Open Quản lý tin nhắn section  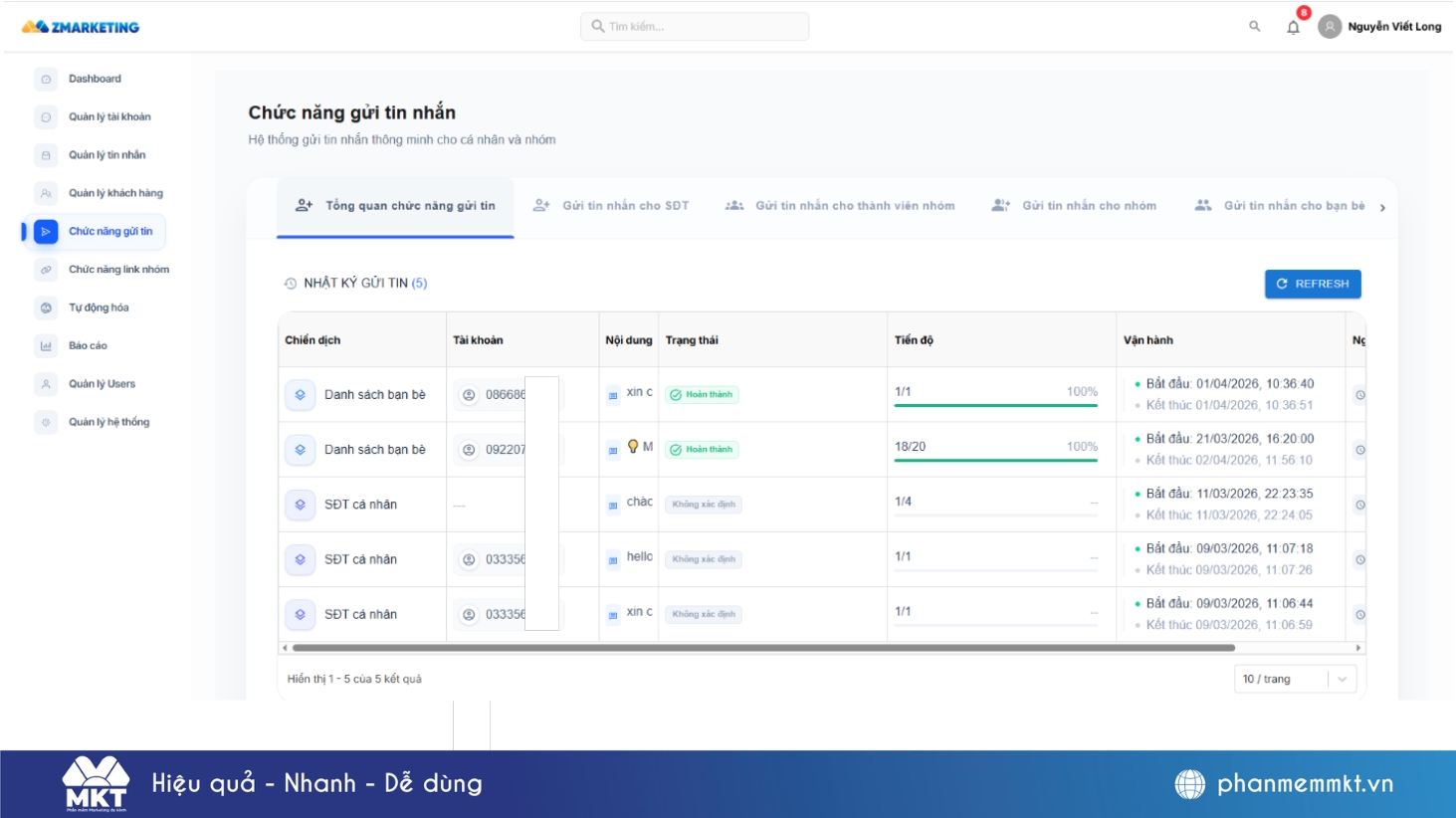click(106, 155)
